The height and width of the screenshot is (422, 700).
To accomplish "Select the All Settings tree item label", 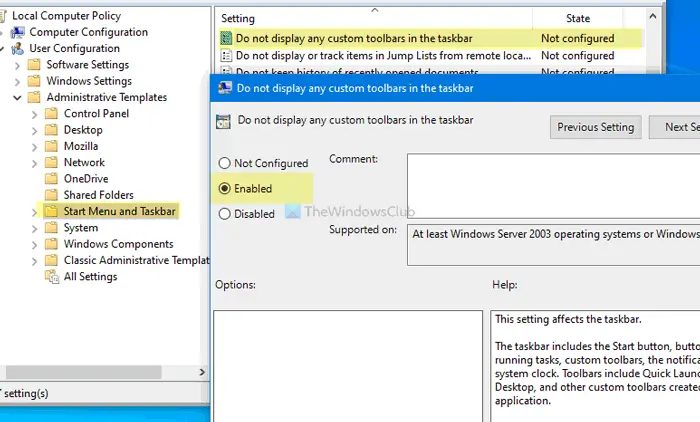I will (90, 277).
